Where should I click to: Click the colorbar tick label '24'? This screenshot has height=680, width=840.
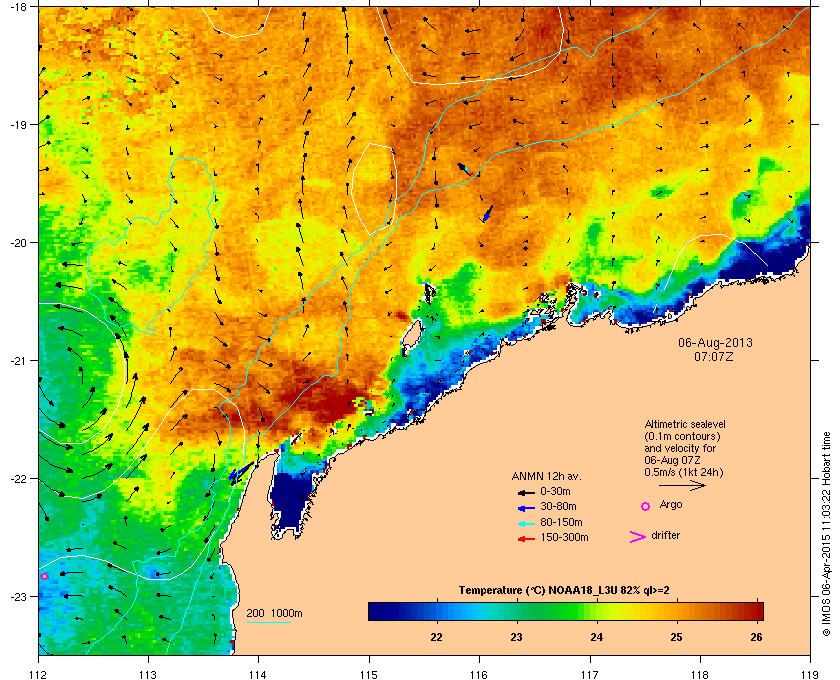pyautogui.click(x=597, y=637)
